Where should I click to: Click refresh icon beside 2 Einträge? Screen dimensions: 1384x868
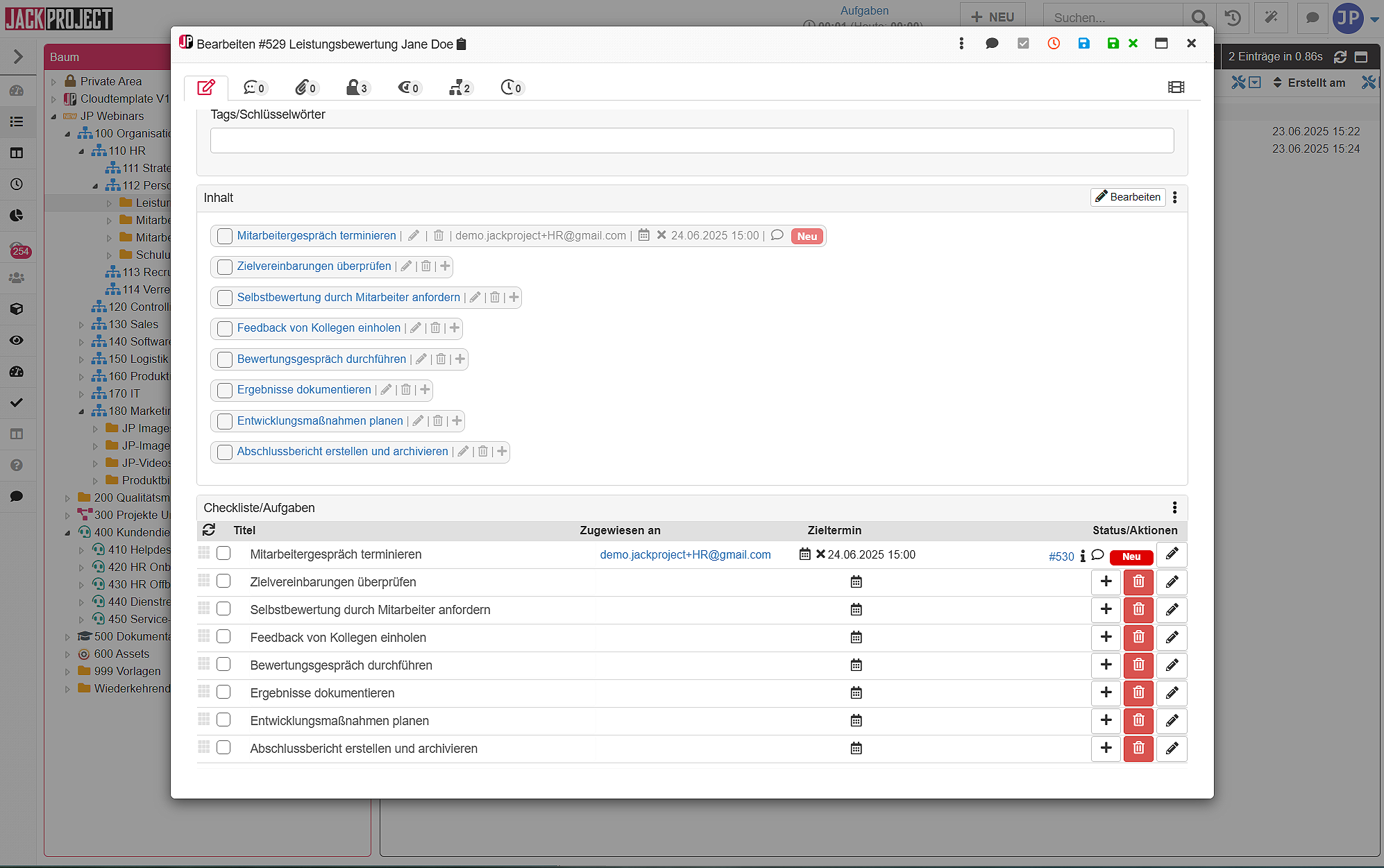(x=1340, y=57)
